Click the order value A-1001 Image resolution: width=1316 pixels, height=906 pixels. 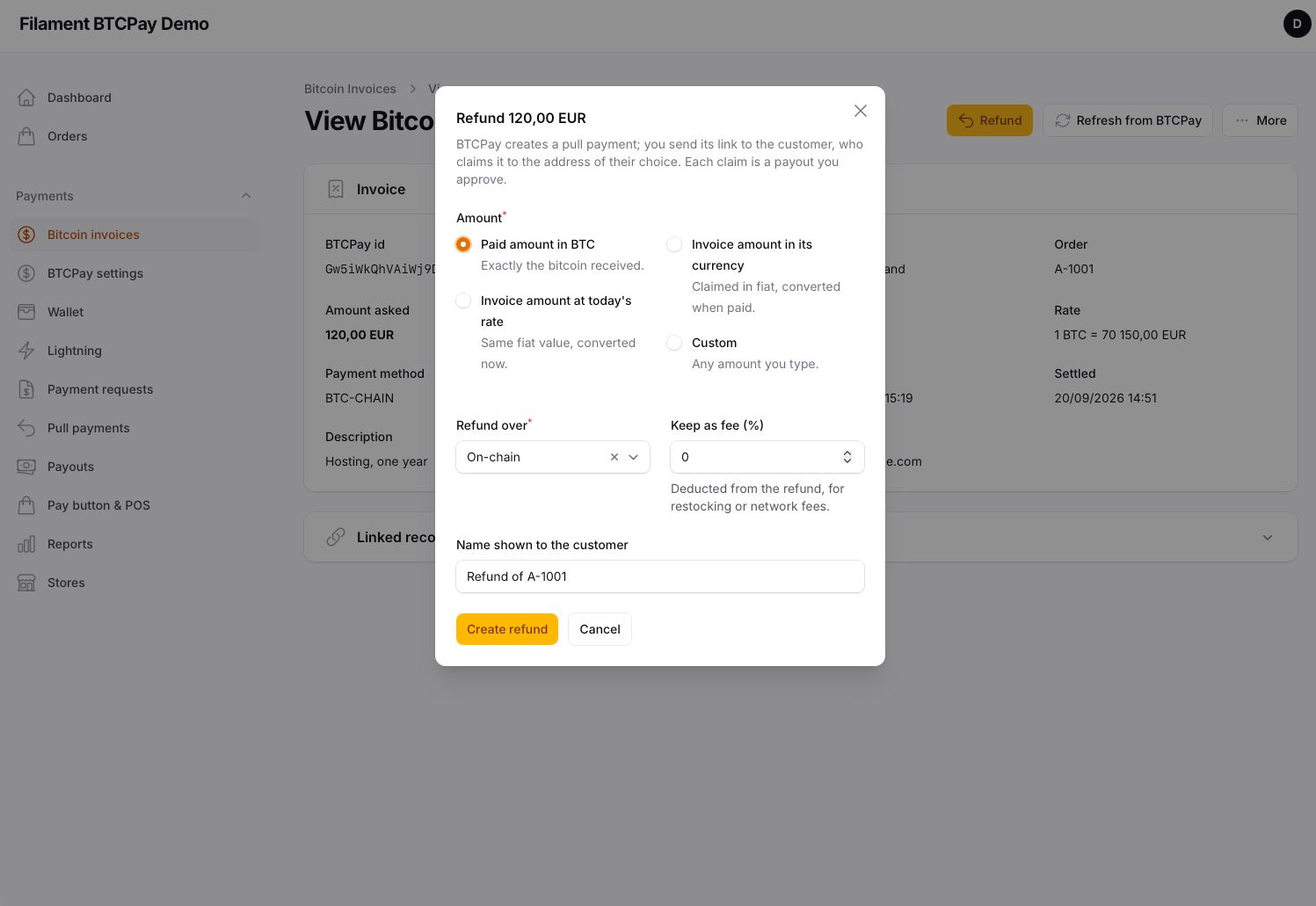1074,269
